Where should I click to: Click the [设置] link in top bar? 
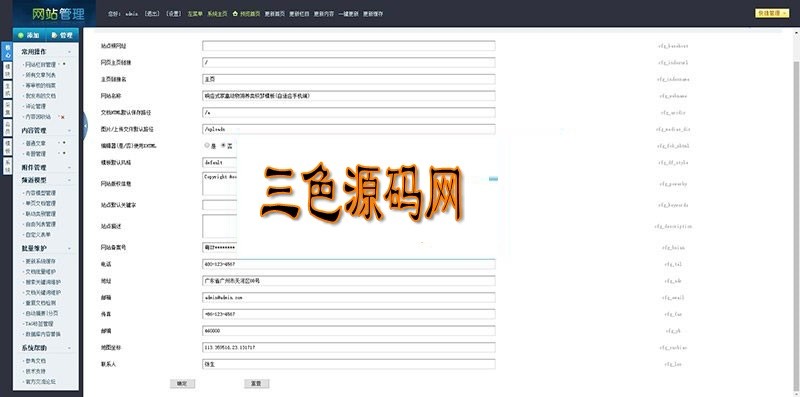(x=173, y=14)
